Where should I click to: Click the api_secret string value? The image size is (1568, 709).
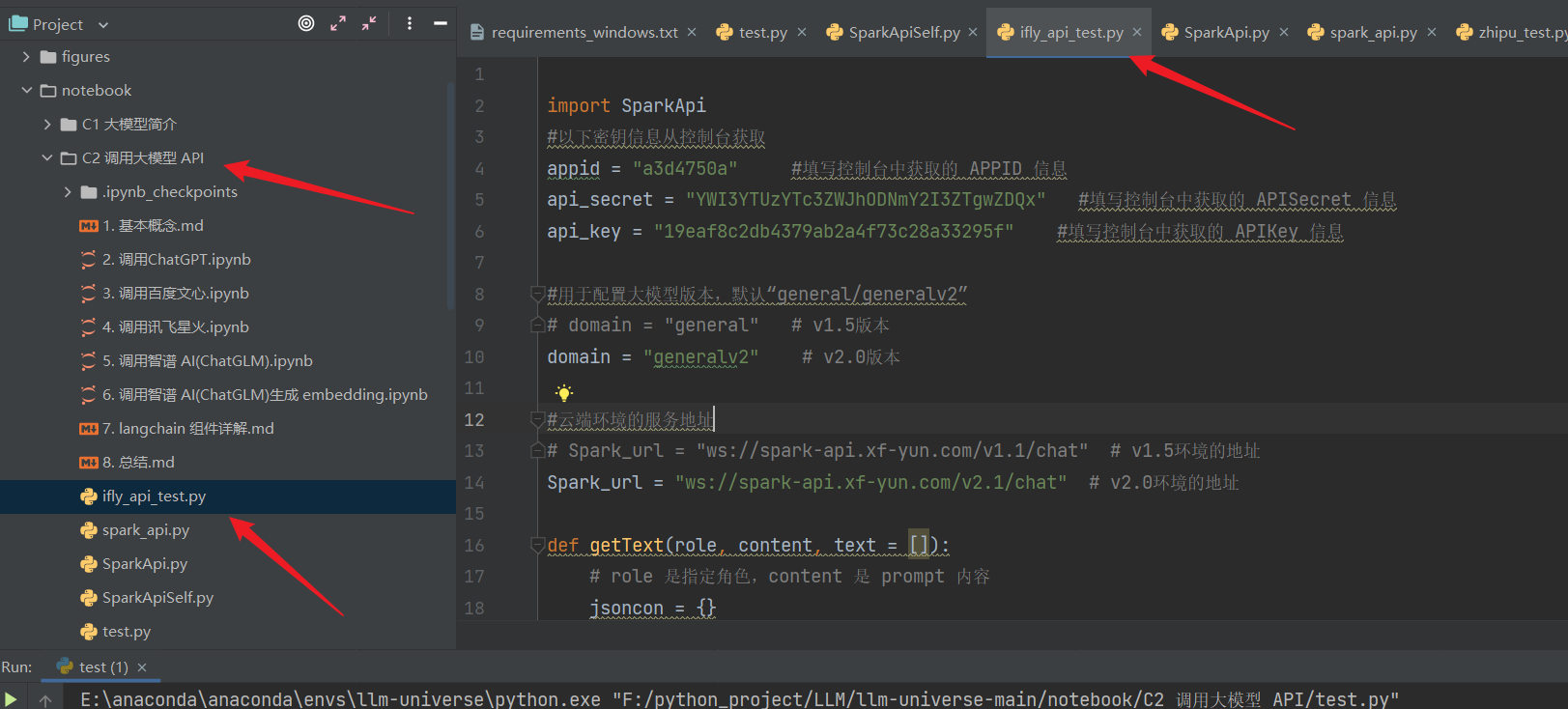coord(866,200)
